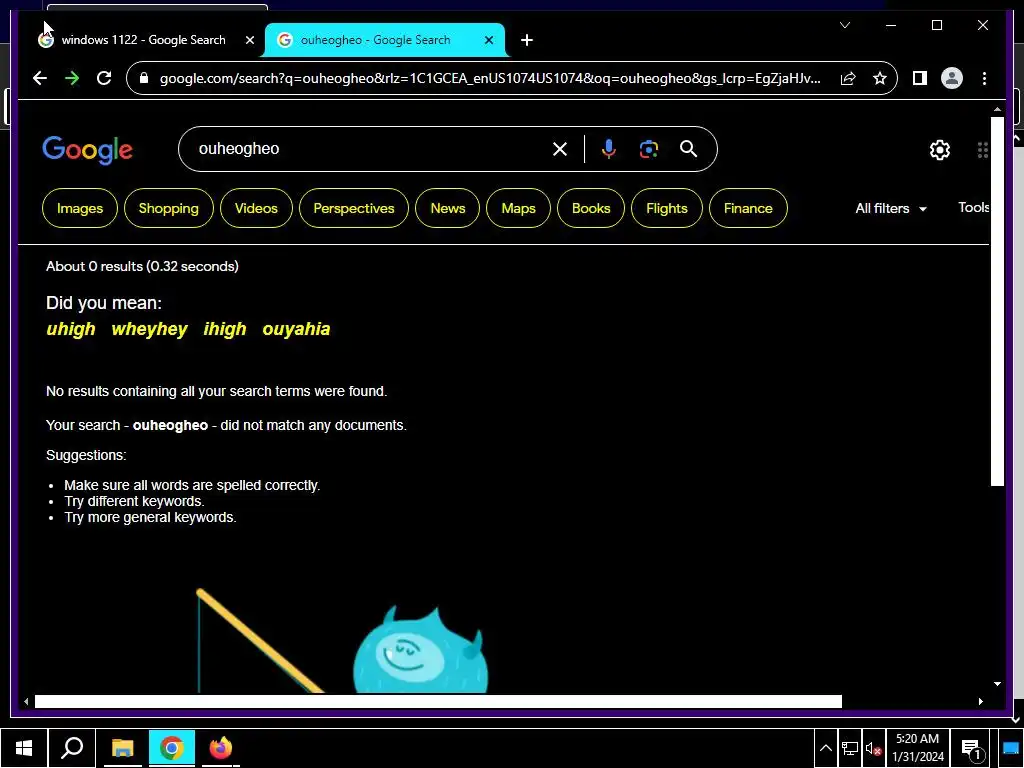
Task: Open a new tab with the plus button
Action: (x=526, y=40)
